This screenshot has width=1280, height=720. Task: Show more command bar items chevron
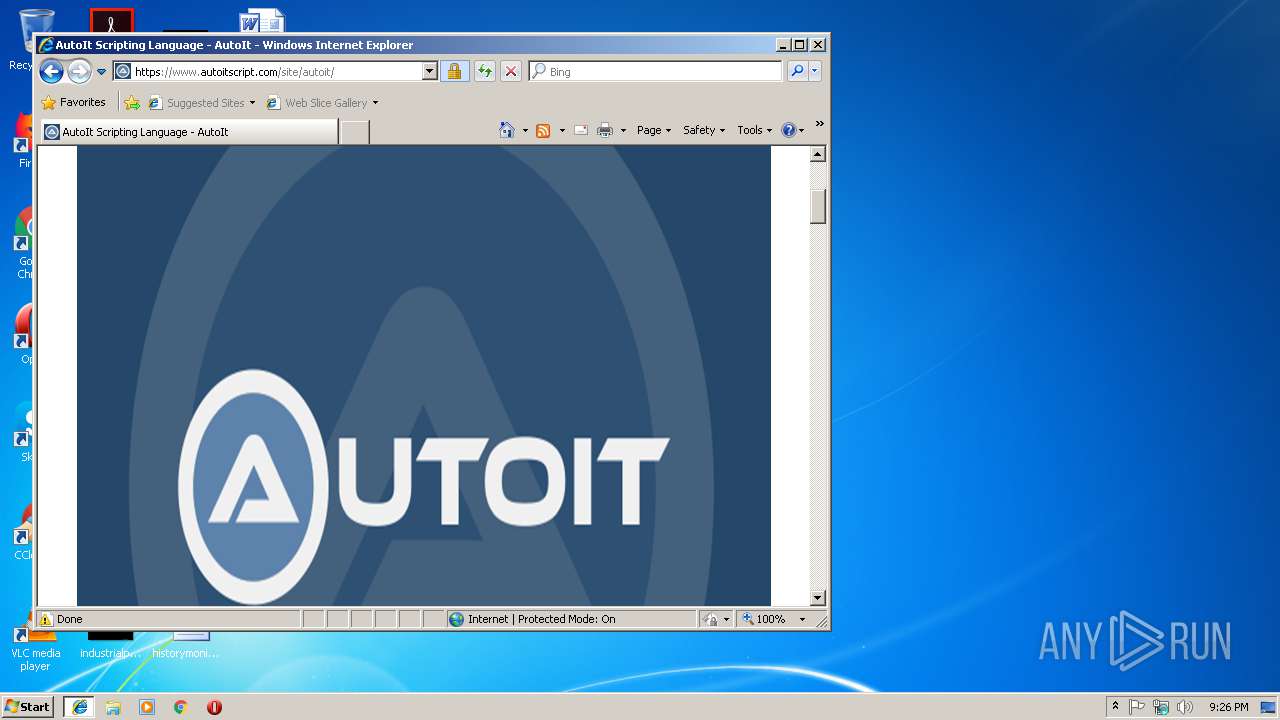(x=819, y=124)
